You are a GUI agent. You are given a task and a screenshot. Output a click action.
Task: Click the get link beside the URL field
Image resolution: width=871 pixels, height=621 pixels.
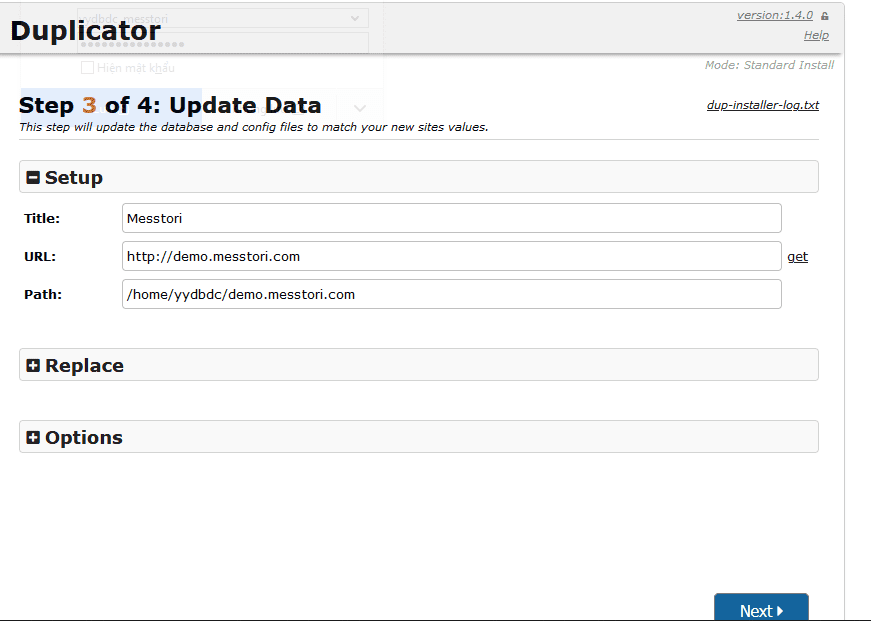797,256
